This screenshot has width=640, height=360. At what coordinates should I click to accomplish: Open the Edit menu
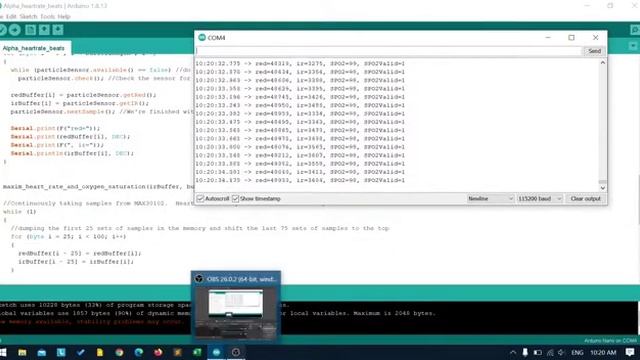click(x=11, y=16)
